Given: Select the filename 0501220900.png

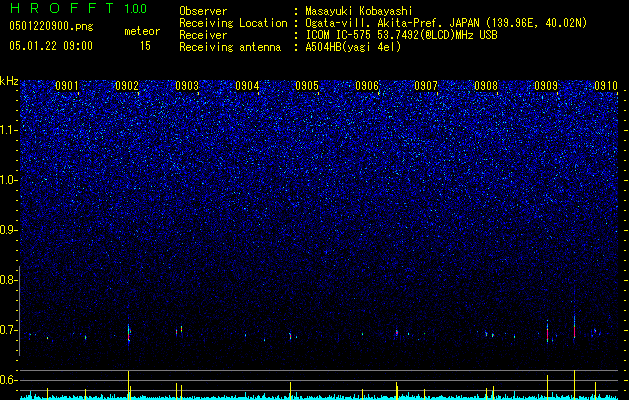Looking at the screenshot, I should [x=51, y=27].
